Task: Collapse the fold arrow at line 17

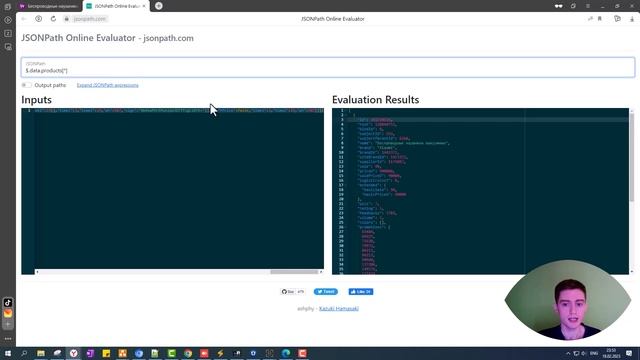Action: pyautogui.click(x=347, y=185)
